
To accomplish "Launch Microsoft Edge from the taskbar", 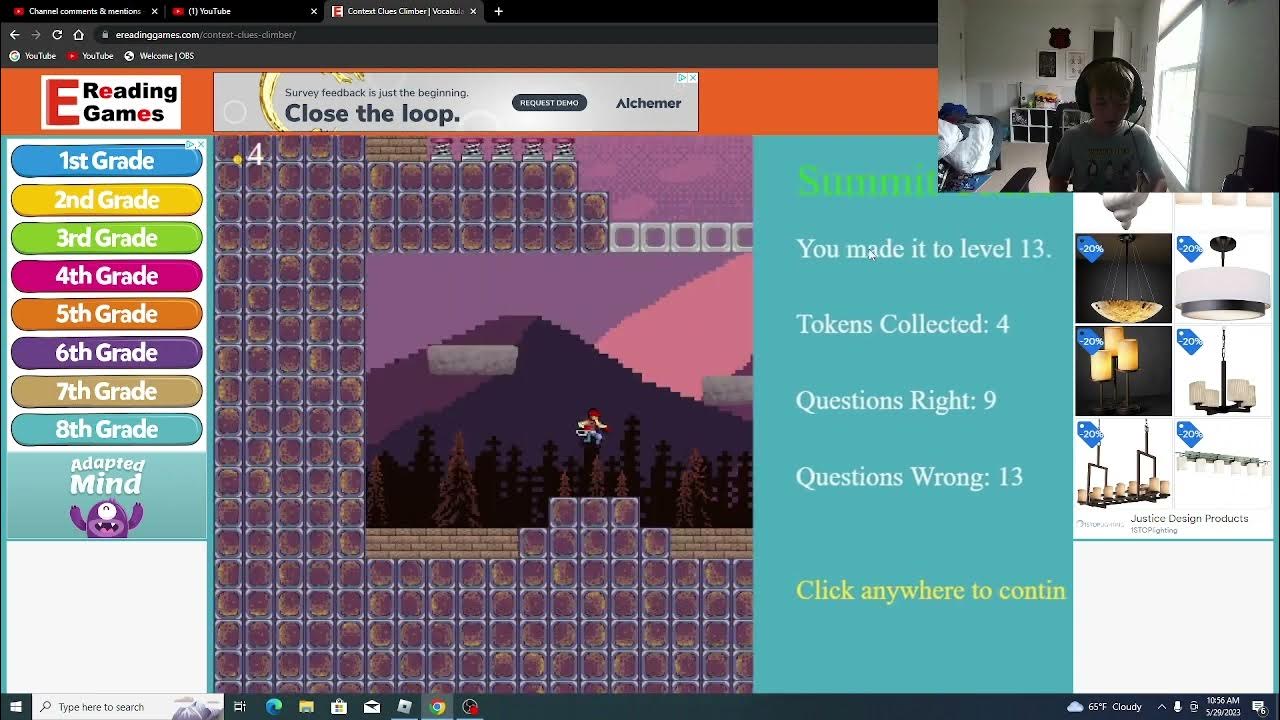I will [273, 707].
